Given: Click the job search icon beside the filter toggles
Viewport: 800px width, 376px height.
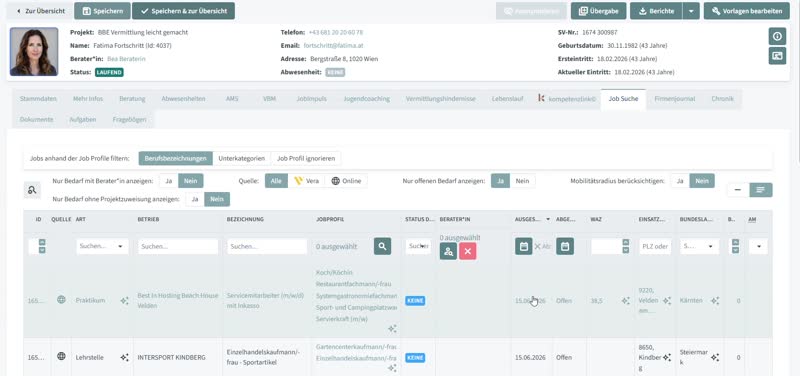Looking at the screenshot, I should [x=33, y=190].
